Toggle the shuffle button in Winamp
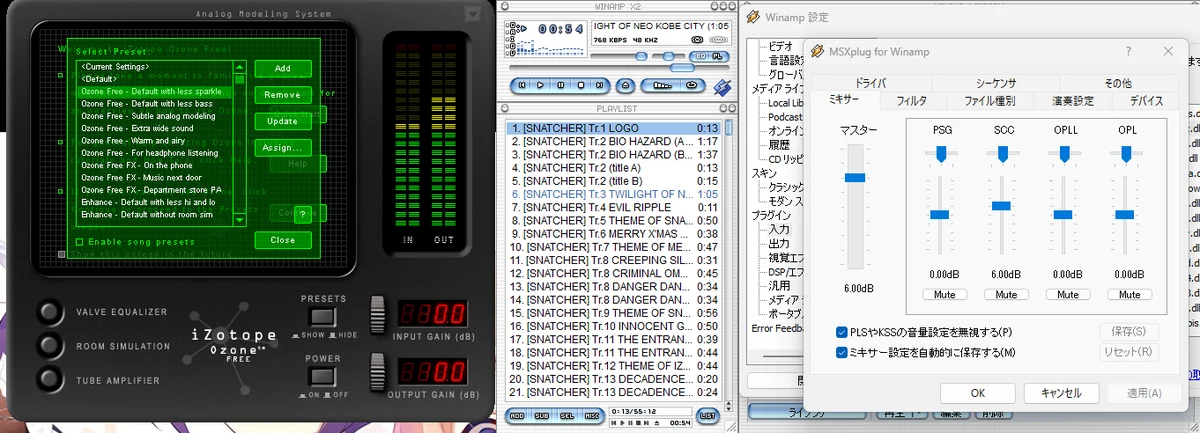The width and height of the screenshot is (1200, 433). 662,85
